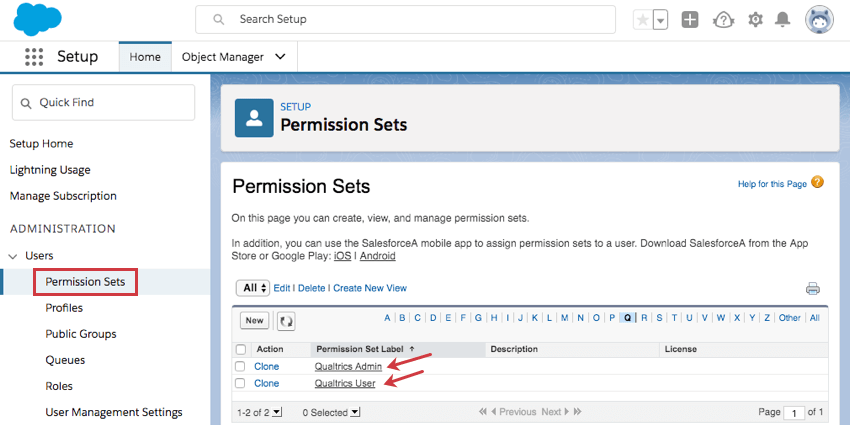Switch to the Home tab
This screenshot has width=850, height=425.
(145, 57)
